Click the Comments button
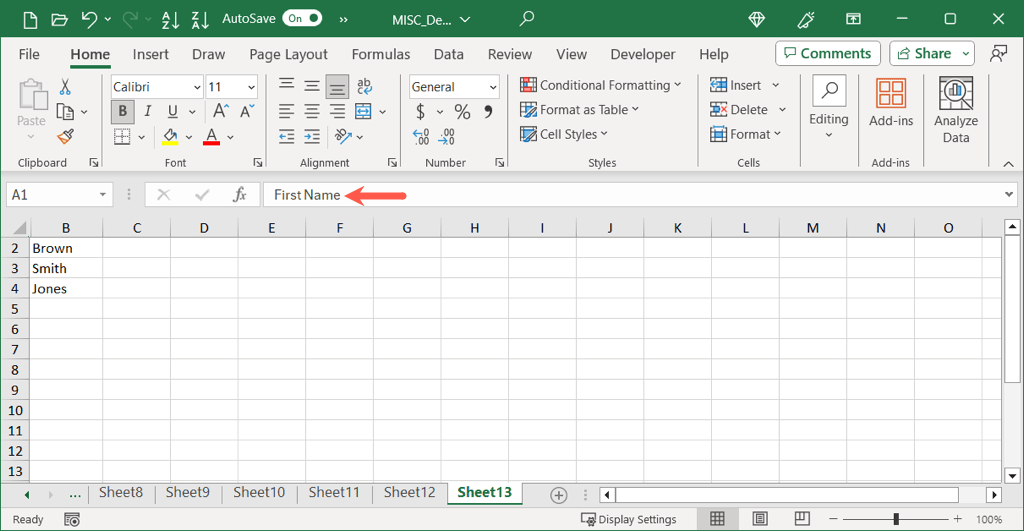 [x=827, y=53]
